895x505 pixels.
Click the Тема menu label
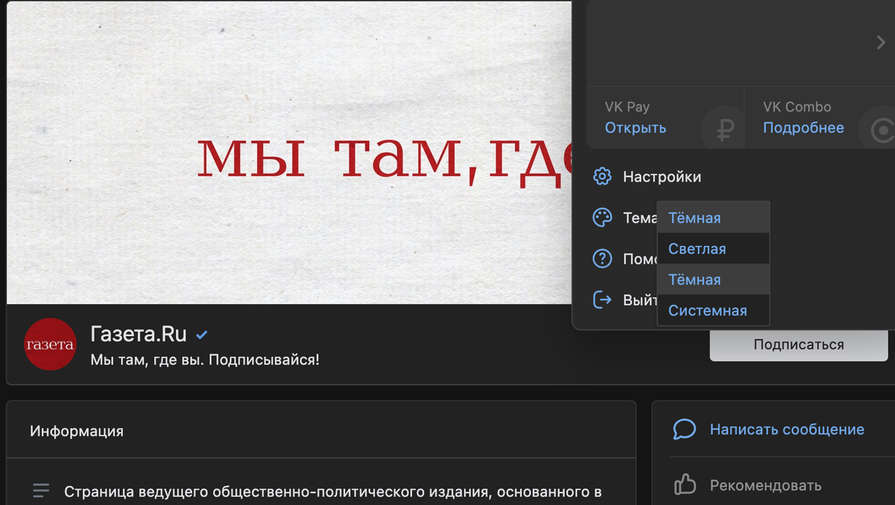pyautogui.click(x=640, y=217)
